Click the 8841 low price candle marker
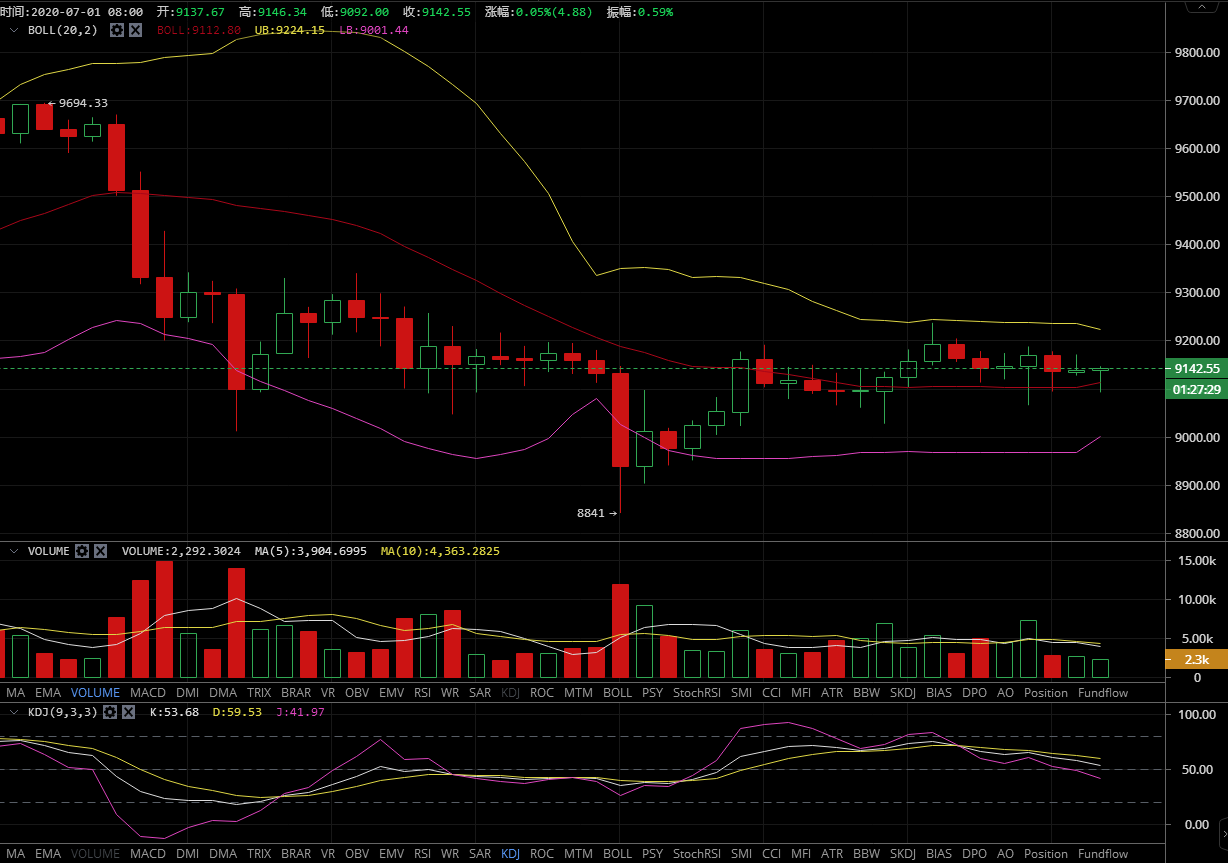The width and height of the screenshot is (1228, 863). [x=596, y=513]
